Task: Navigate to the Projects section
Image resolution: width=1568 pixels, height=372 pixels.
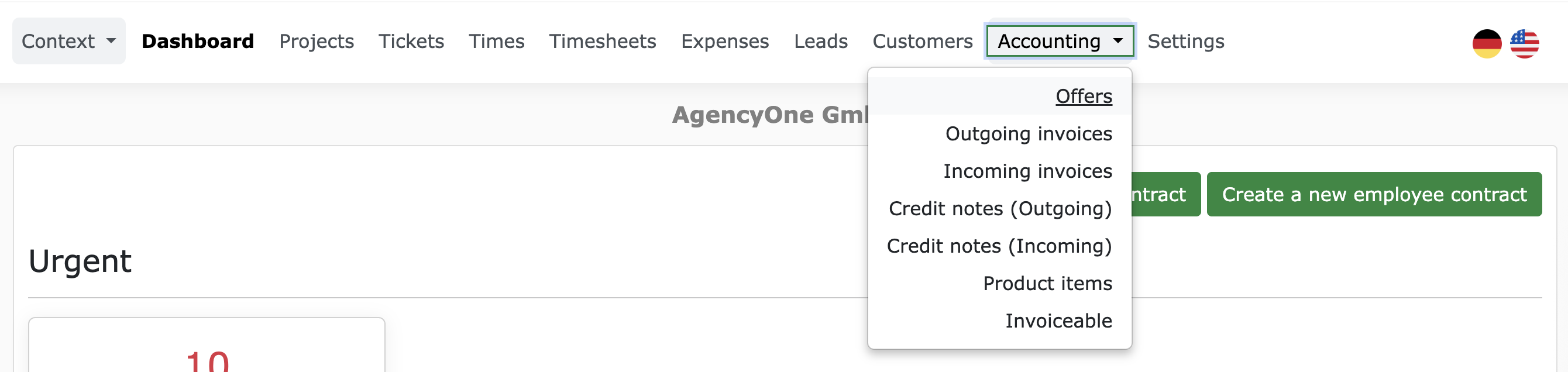Action: tap(317, 42)
